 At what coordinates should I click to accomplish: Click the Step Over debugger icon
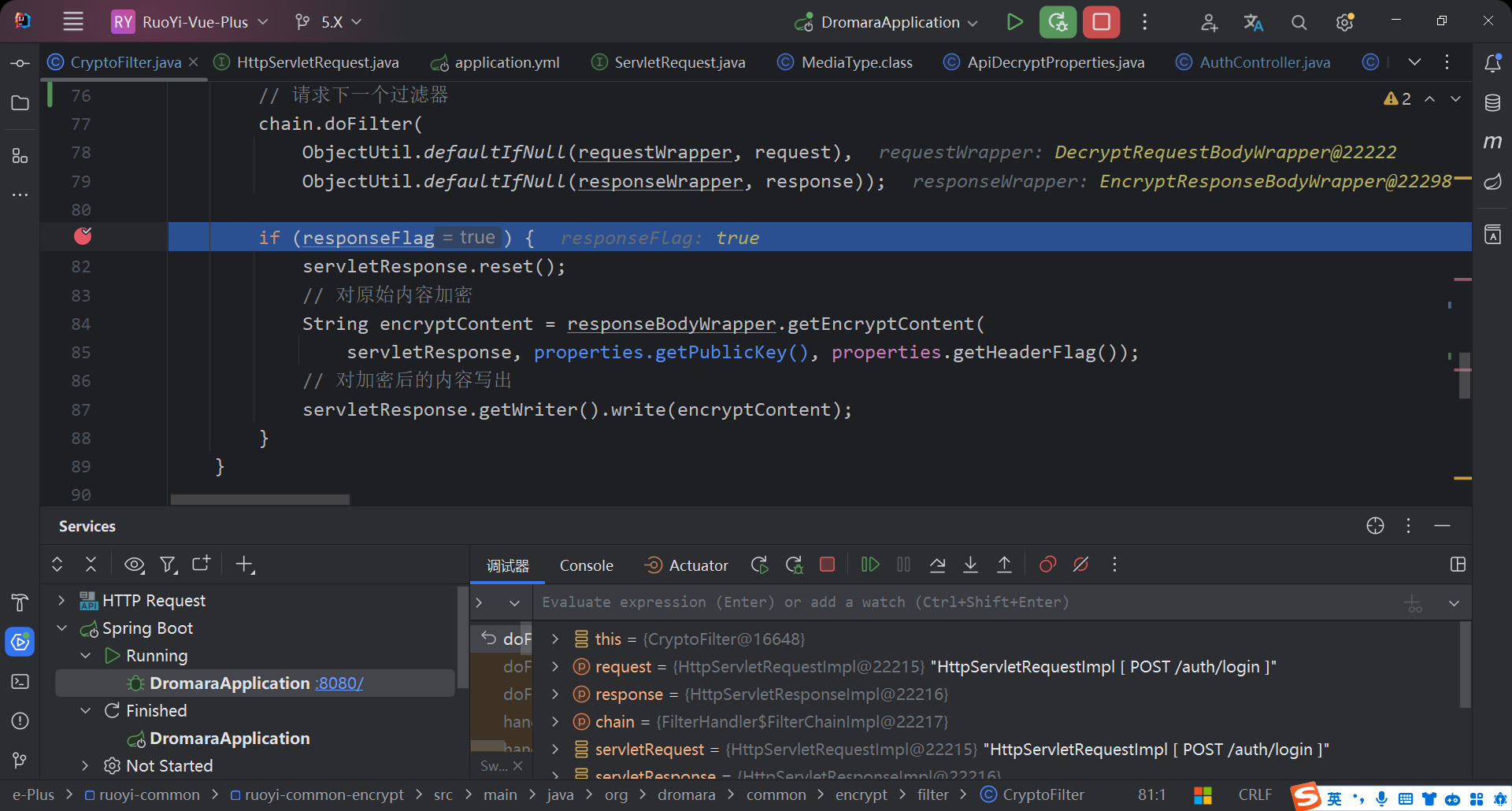click(937, 565)
